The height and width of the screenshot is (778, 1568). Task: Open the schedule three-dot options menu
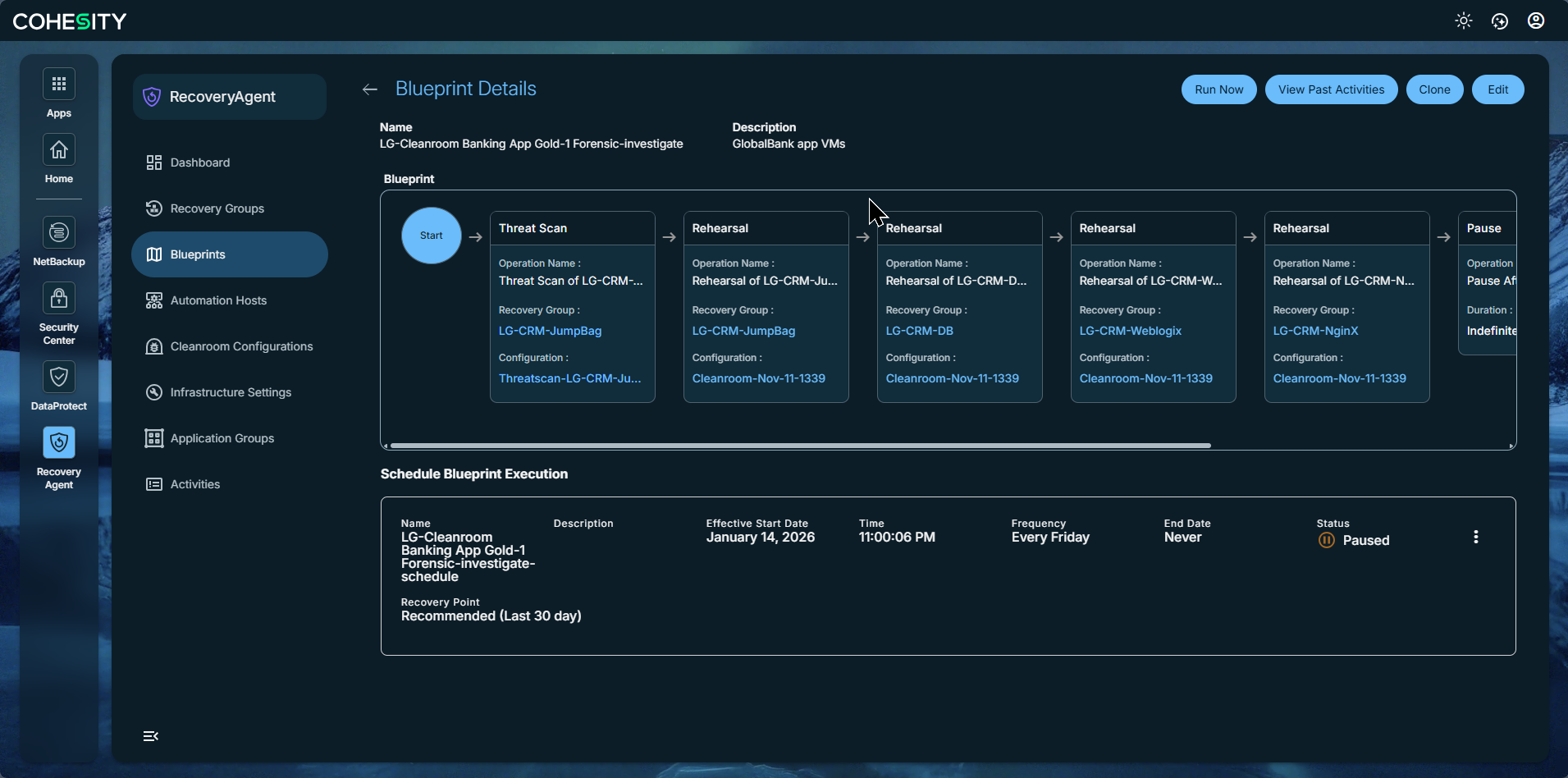click(x=1476, y=537)
